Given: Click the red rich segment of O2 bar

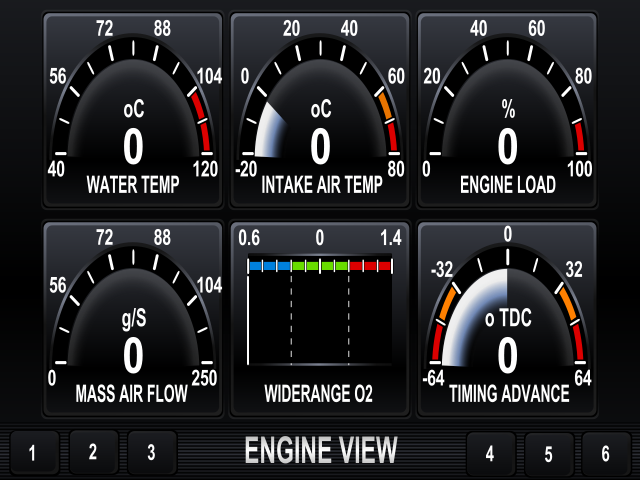Looking at the screenshot, I should [370, 266].
